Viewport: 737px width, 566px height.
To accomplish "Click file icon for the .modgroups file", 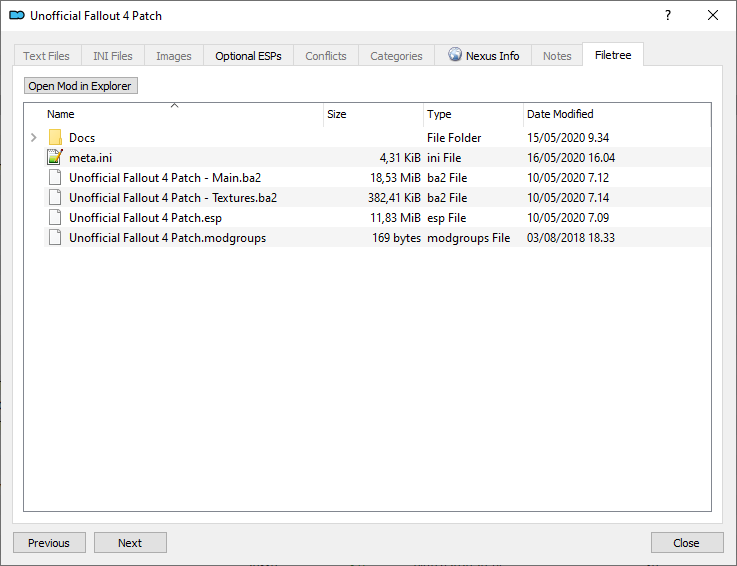I will [55, 238].
